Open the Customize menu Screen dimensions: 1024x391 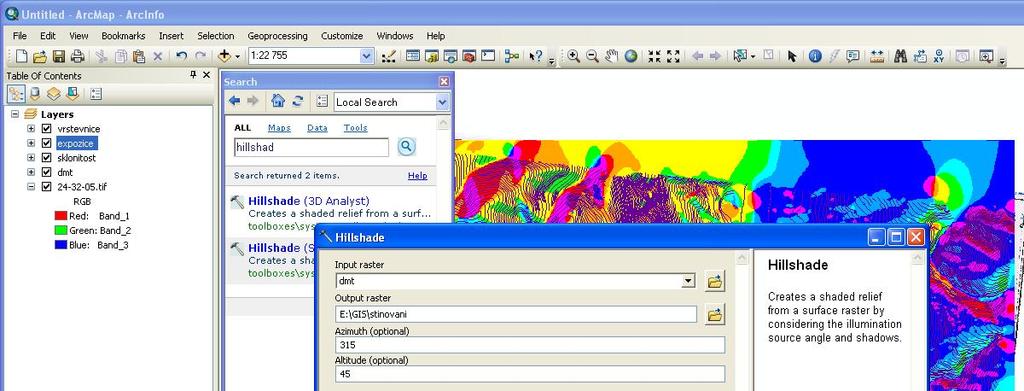click(342, 36)
